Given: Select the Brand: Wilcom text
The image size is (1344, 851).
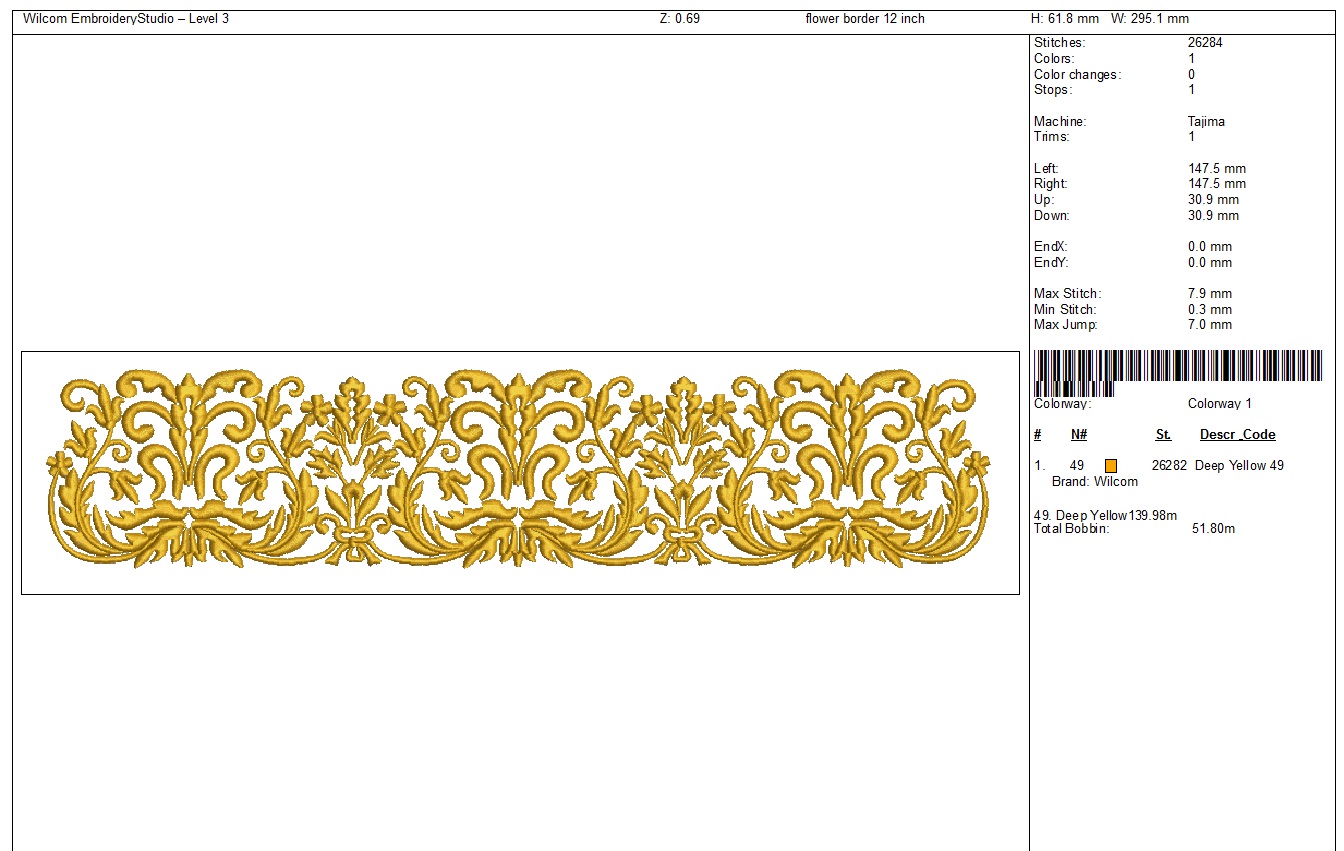Looking at the screenshot, I should (1094, 482).
